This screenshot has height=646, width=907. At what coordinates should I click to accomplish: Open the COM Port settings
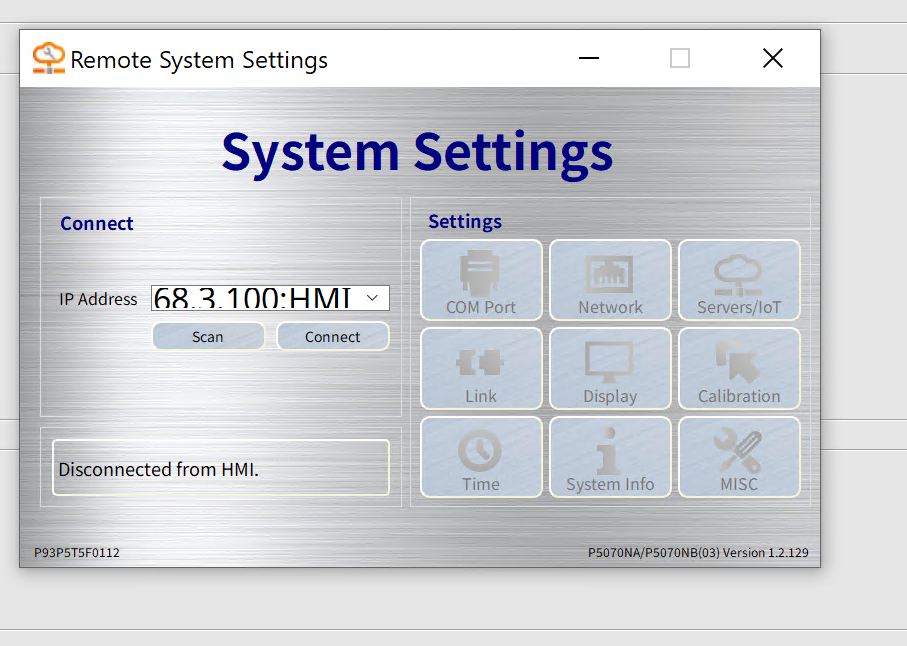(x=481, y=279)
